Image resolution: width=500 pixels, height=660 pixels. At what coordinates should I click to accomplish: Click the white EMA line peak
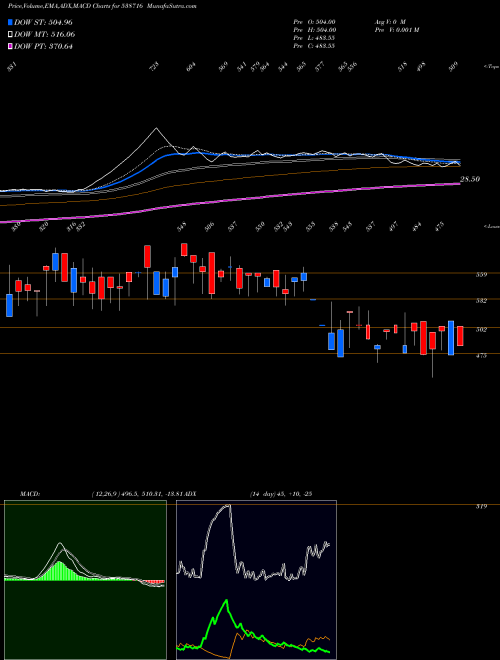157,128
